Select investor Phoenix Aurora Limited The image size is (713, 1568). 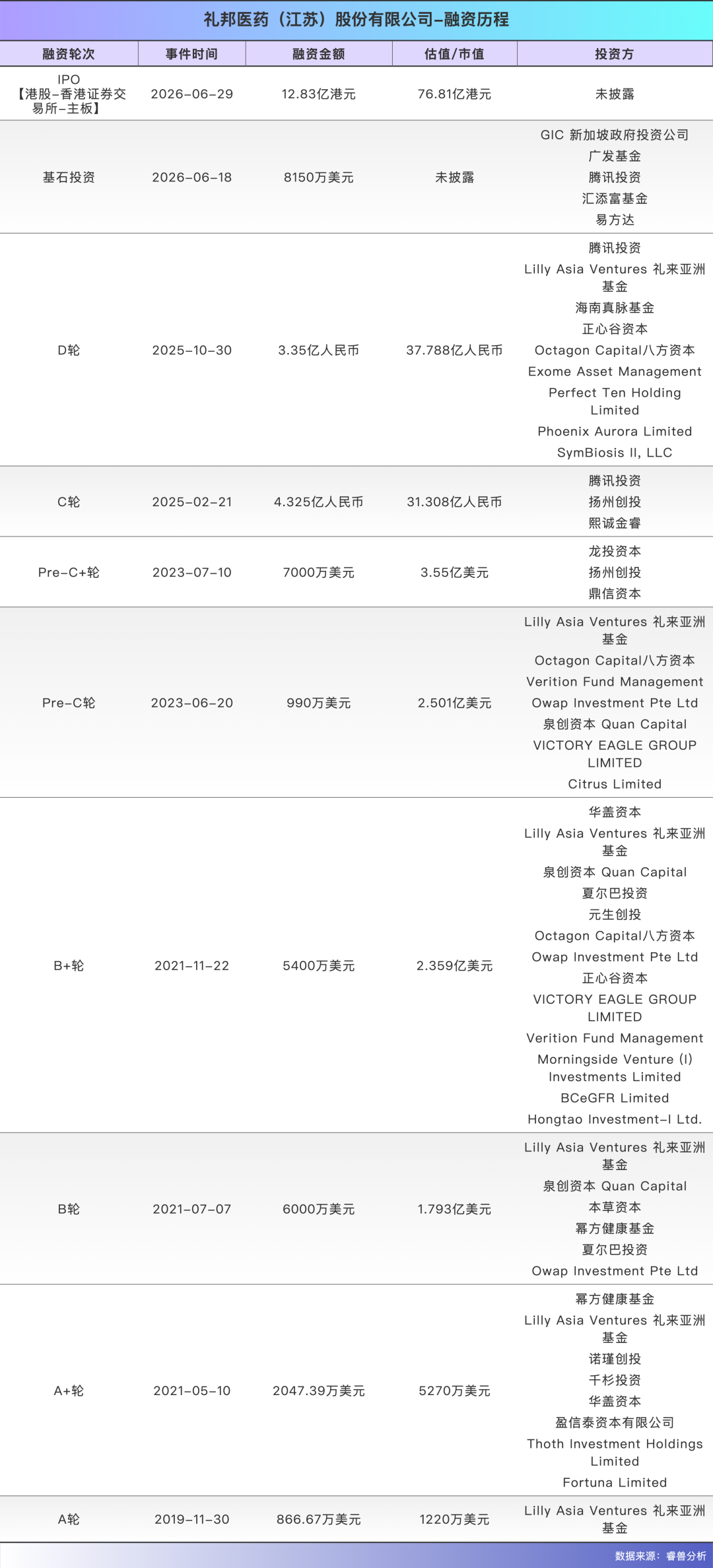(x=615, y=432)
